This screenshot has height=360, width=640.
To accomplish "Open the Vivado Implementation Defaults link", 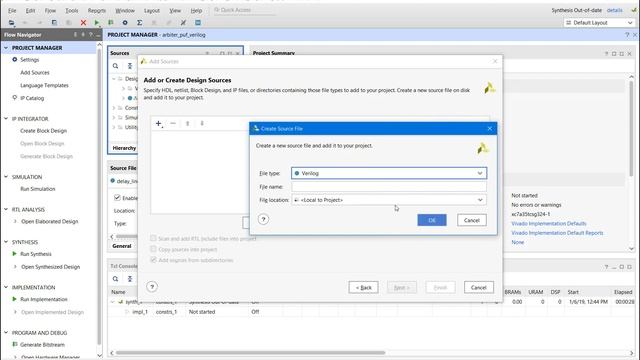I will click(549, 224).
